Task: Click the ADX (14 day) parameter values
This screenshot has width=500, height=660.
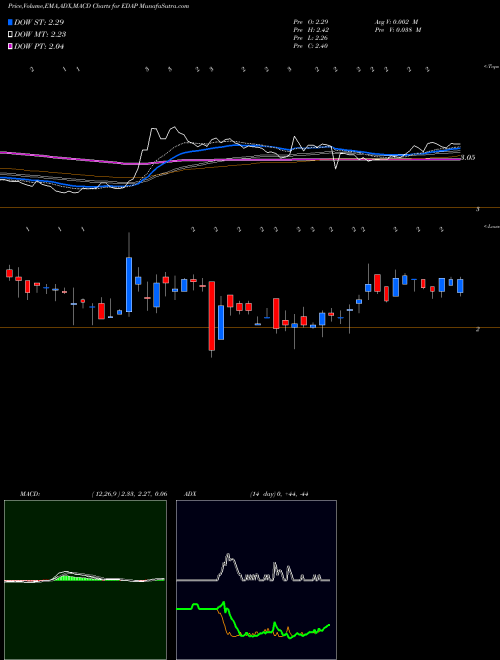Action: pos(279,494)
